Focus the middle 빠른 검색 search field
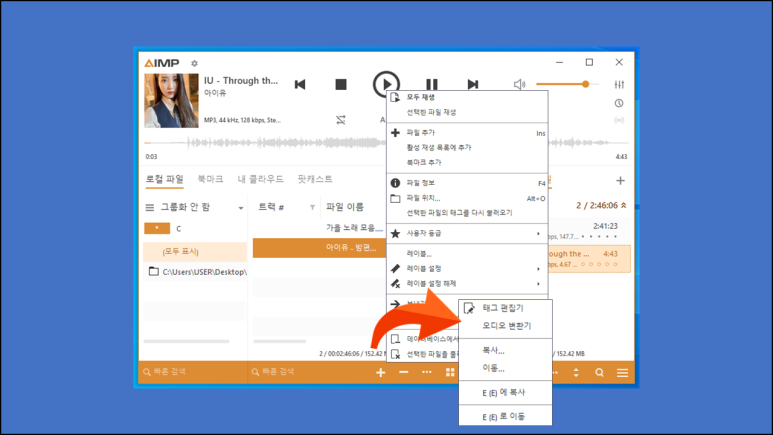Viewport: 773px width, 435px height. tap(308, 372)
